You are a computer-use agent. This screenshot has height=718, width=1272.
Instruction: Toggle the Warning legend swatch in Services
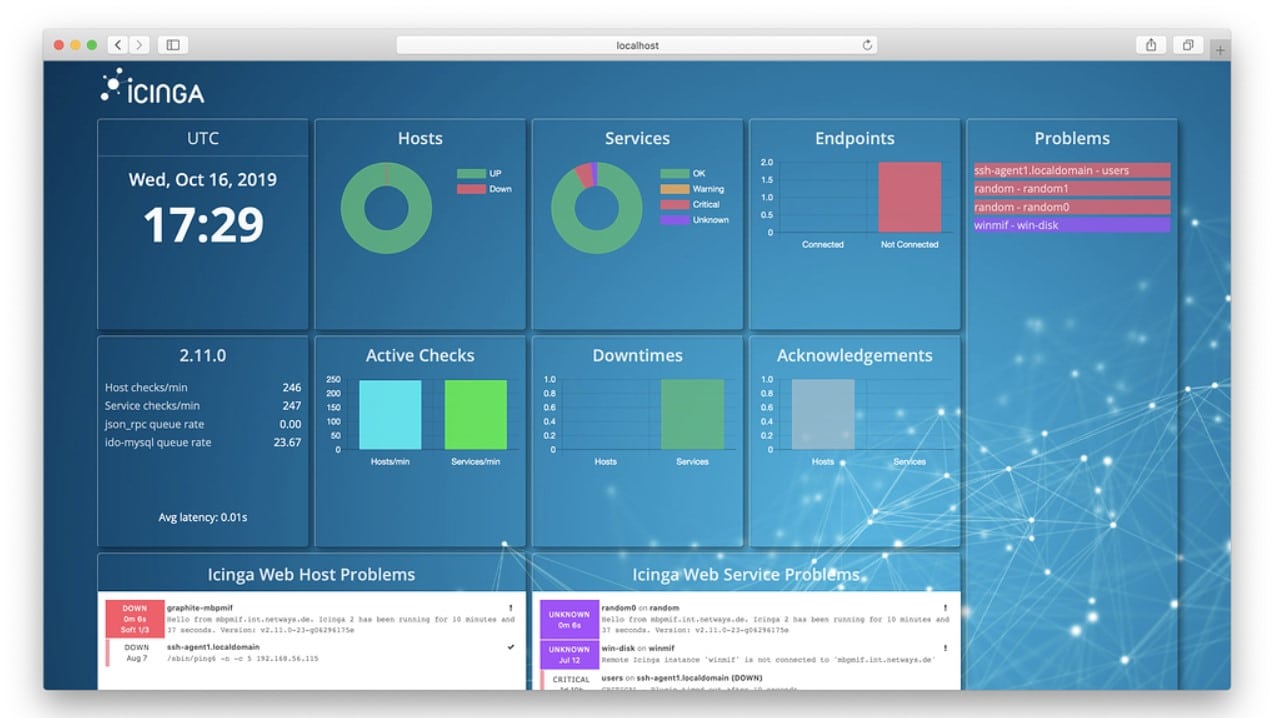point(675,189)
